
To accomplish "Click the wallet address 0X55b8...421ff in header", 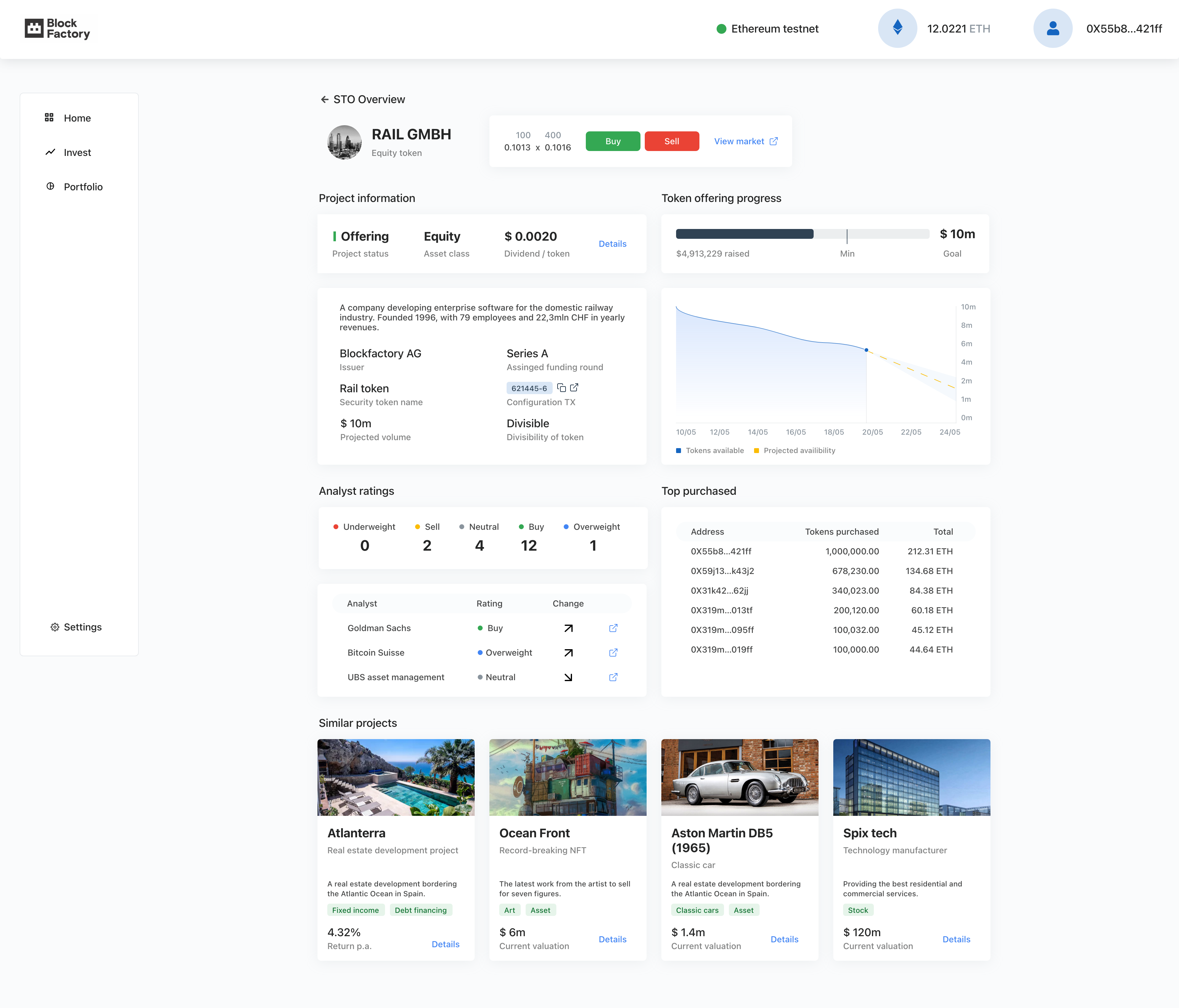I will click(x=1124, y=29).
